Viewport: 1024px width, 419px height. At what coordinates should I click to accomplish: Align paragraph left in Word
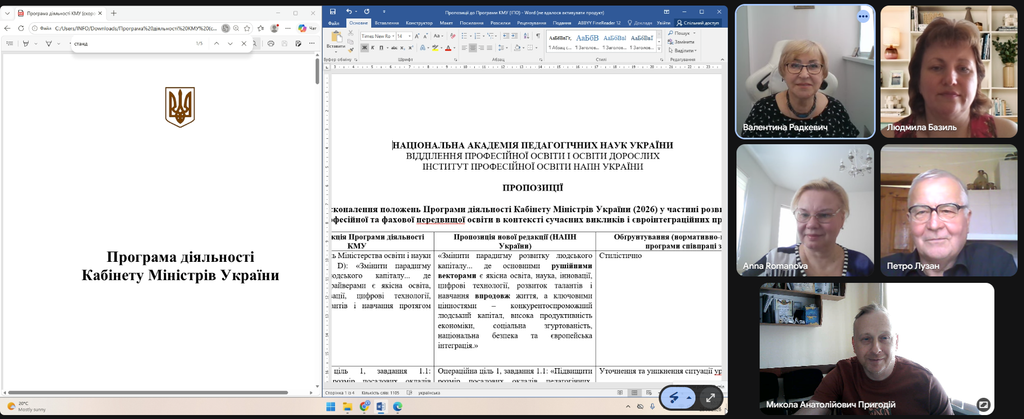(464, 48)
